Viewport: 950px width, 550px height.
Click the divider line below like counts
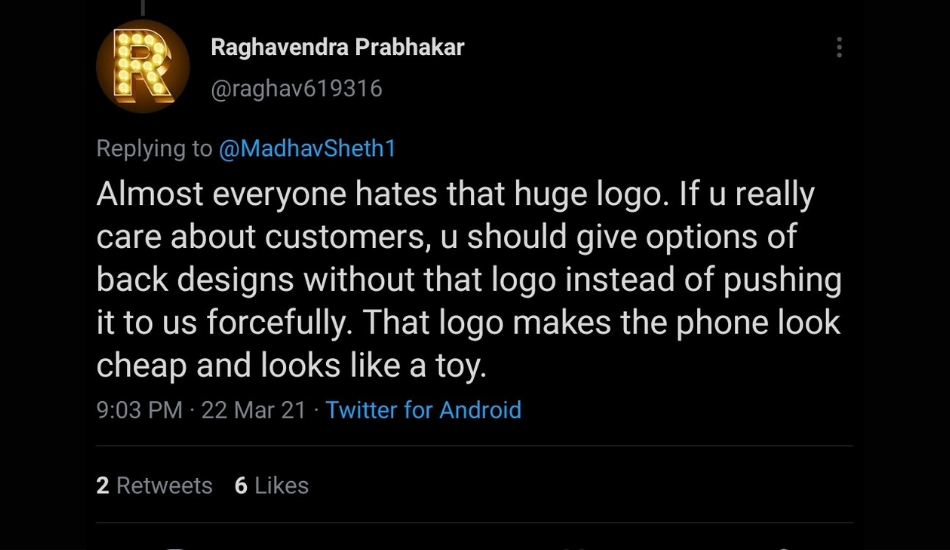[474, 522]
